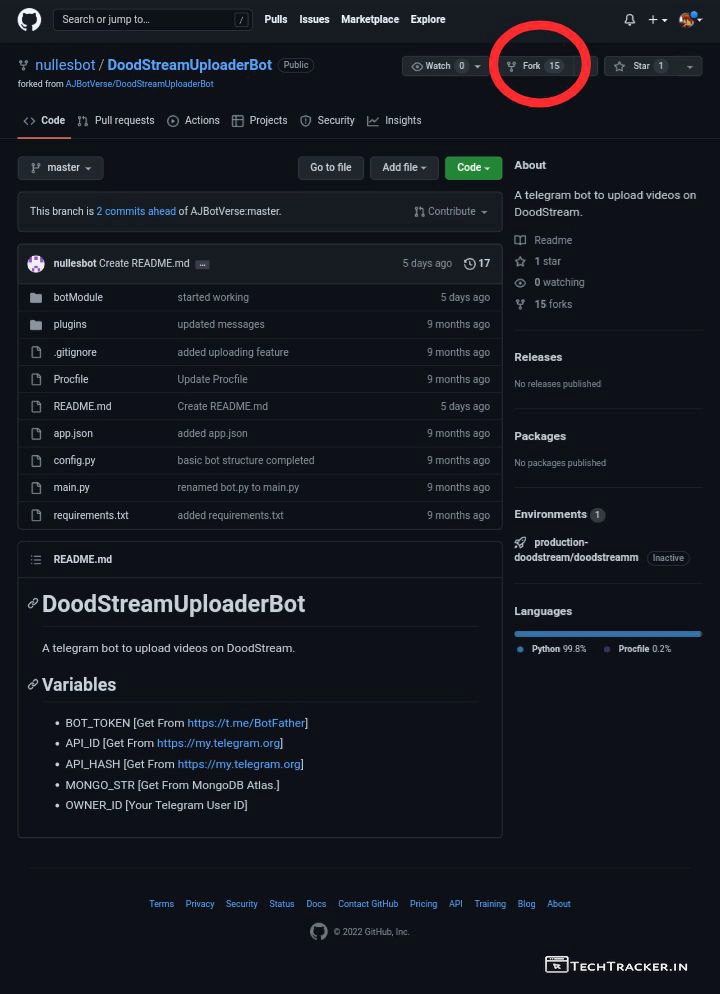720x994 pixels.
Task: Click the Languages percentage bar
Action: click(x=607, y=634)
